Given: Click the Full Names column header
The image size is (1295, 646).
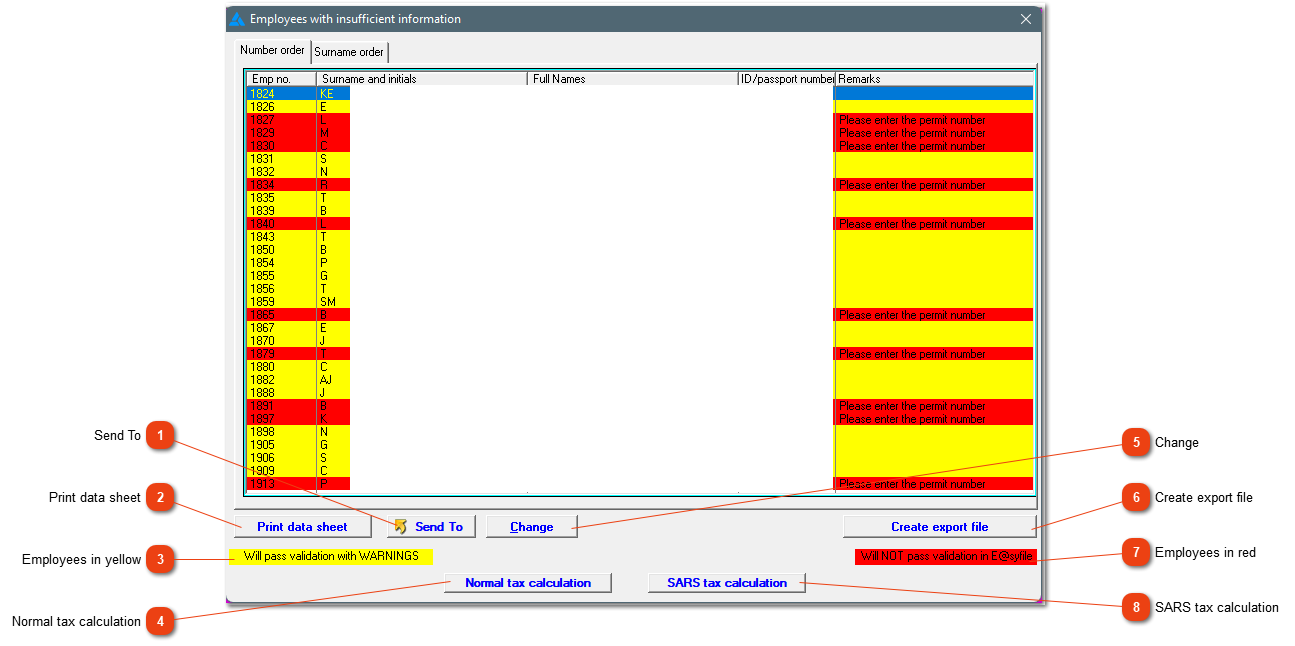Looking at the screenshot, I should point(632,78).
